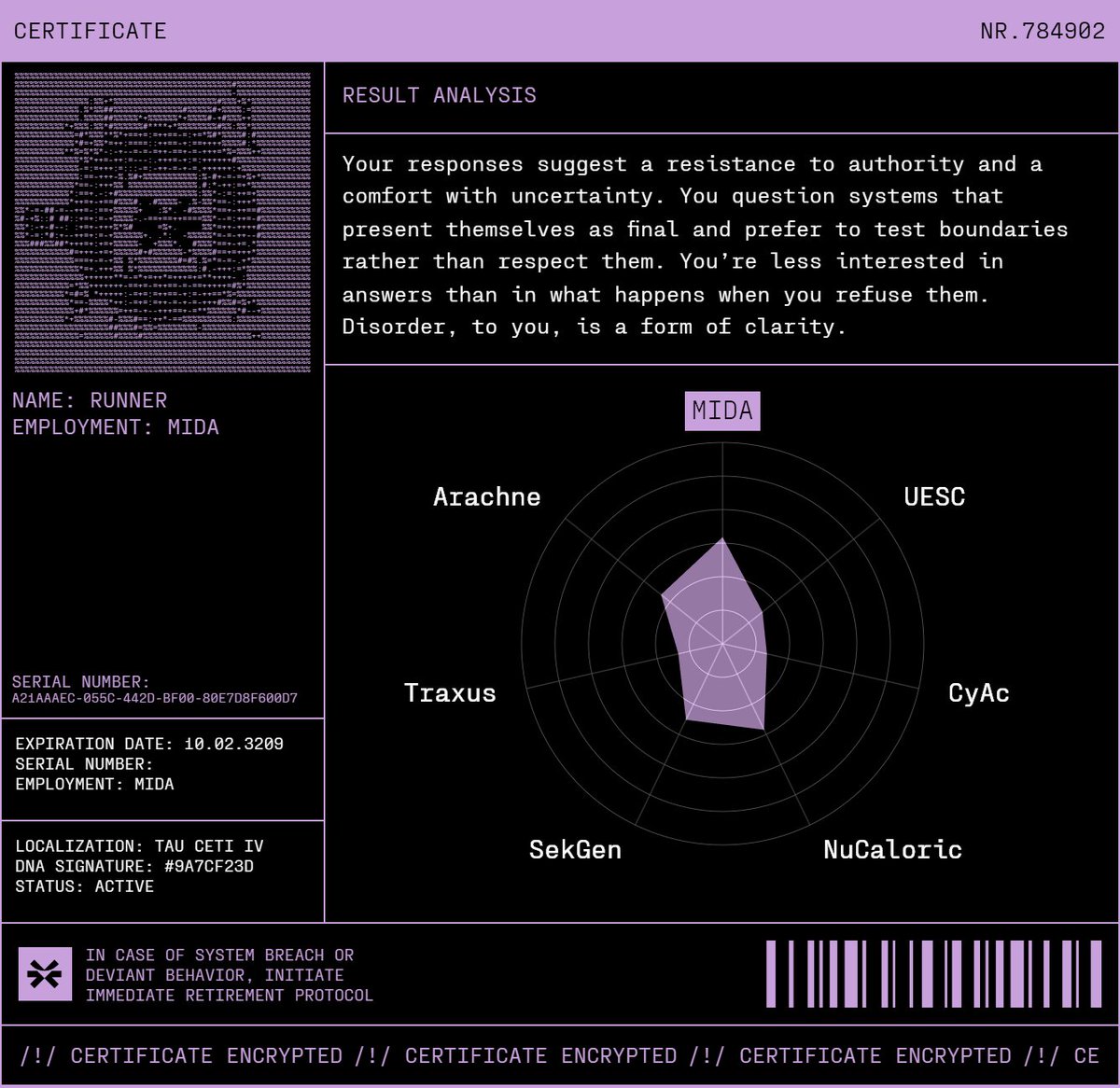Click the barcode at bottom right

click(933, 974)
